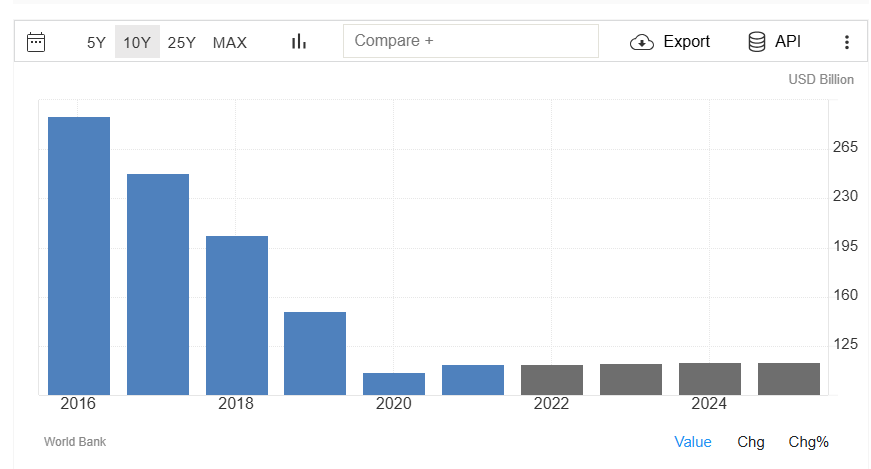Click the 2018 x-axis label

[x=236, y=403]
